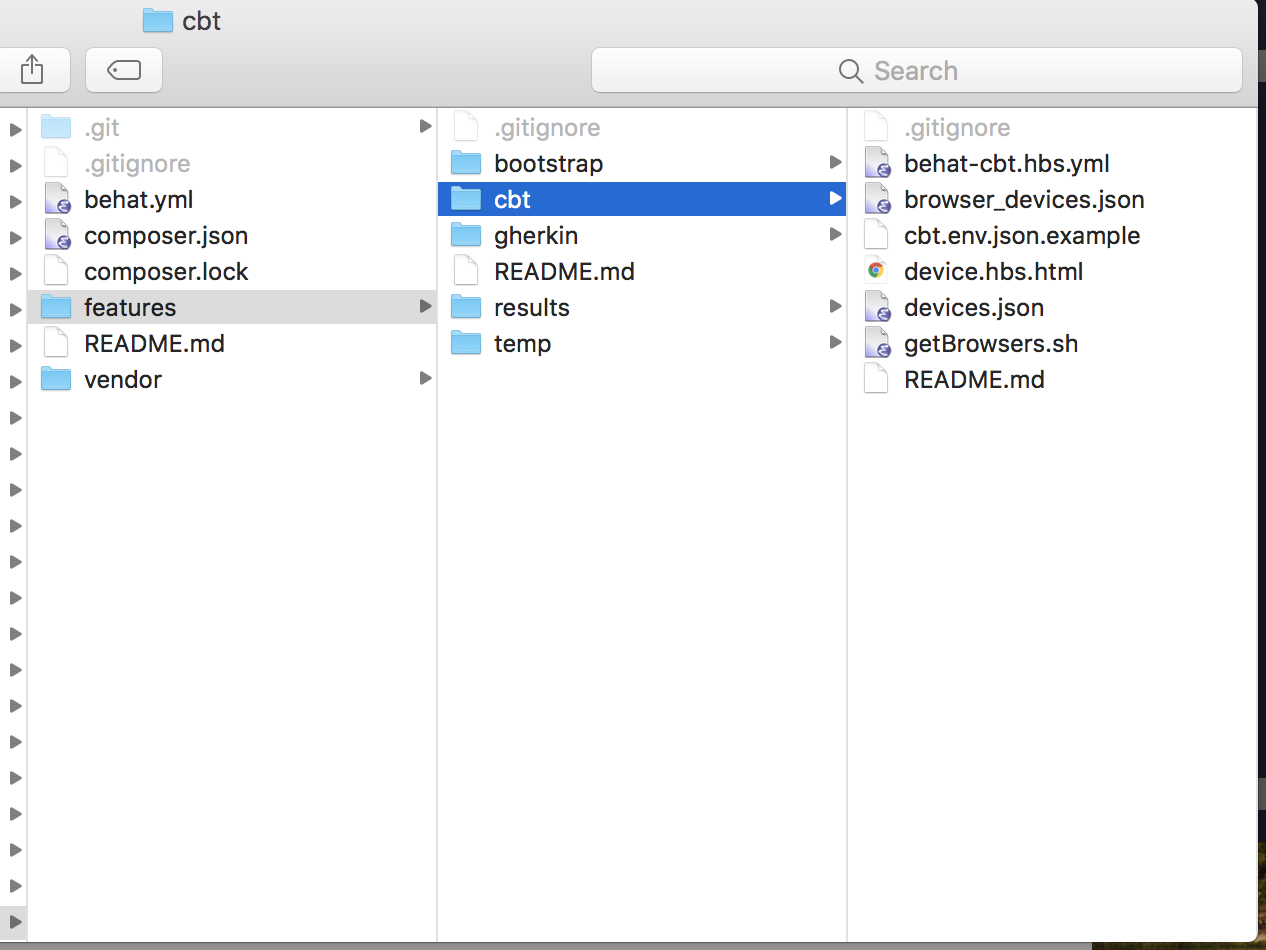1266x950 pixels.
Task: Click the 'behat.yml' file name
Action: (x=139, y=199)
